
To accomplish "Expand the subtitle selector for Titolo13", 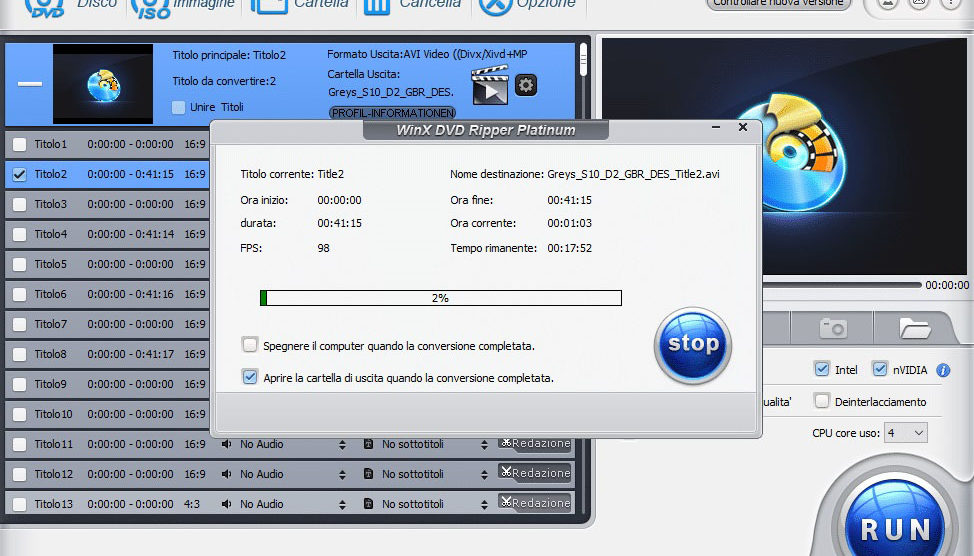I will (x=484, y=504).
